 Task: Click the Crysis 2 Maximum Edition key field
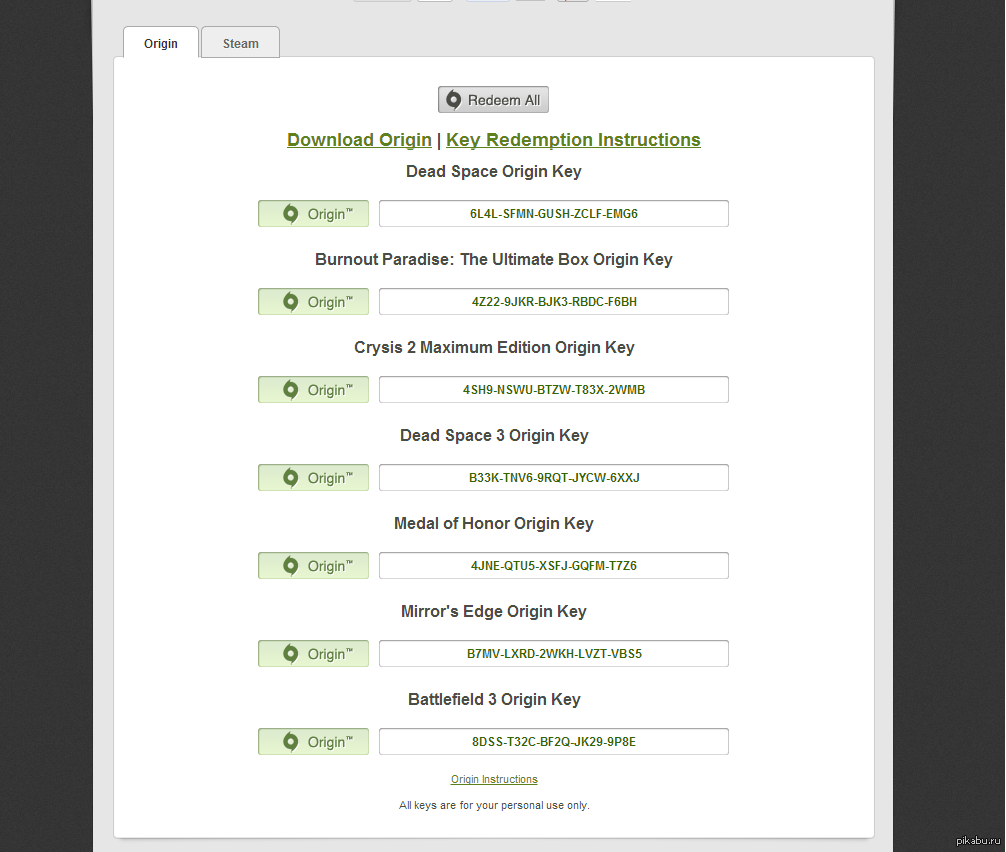click(553, 390)
